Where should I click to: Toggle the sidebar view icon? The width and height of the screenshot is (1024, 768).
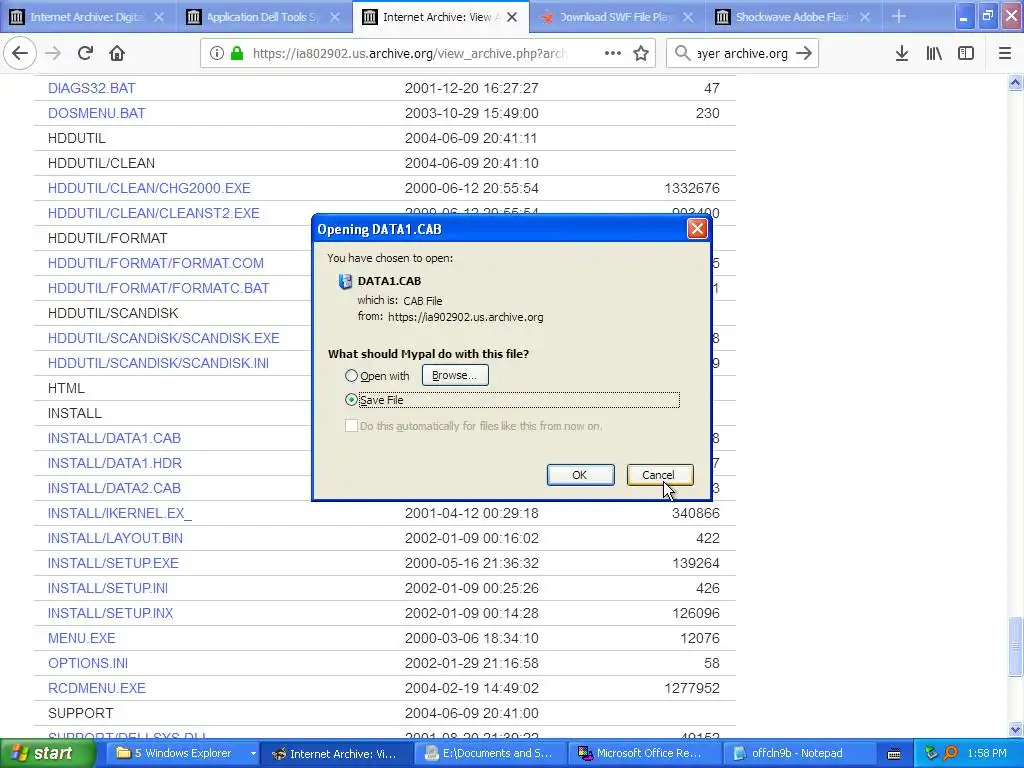966,54
